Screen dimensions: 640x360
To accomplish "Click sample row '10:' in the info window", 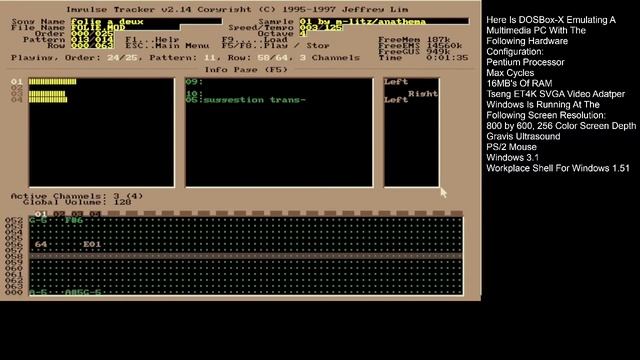I will click(x=194, y=94).
